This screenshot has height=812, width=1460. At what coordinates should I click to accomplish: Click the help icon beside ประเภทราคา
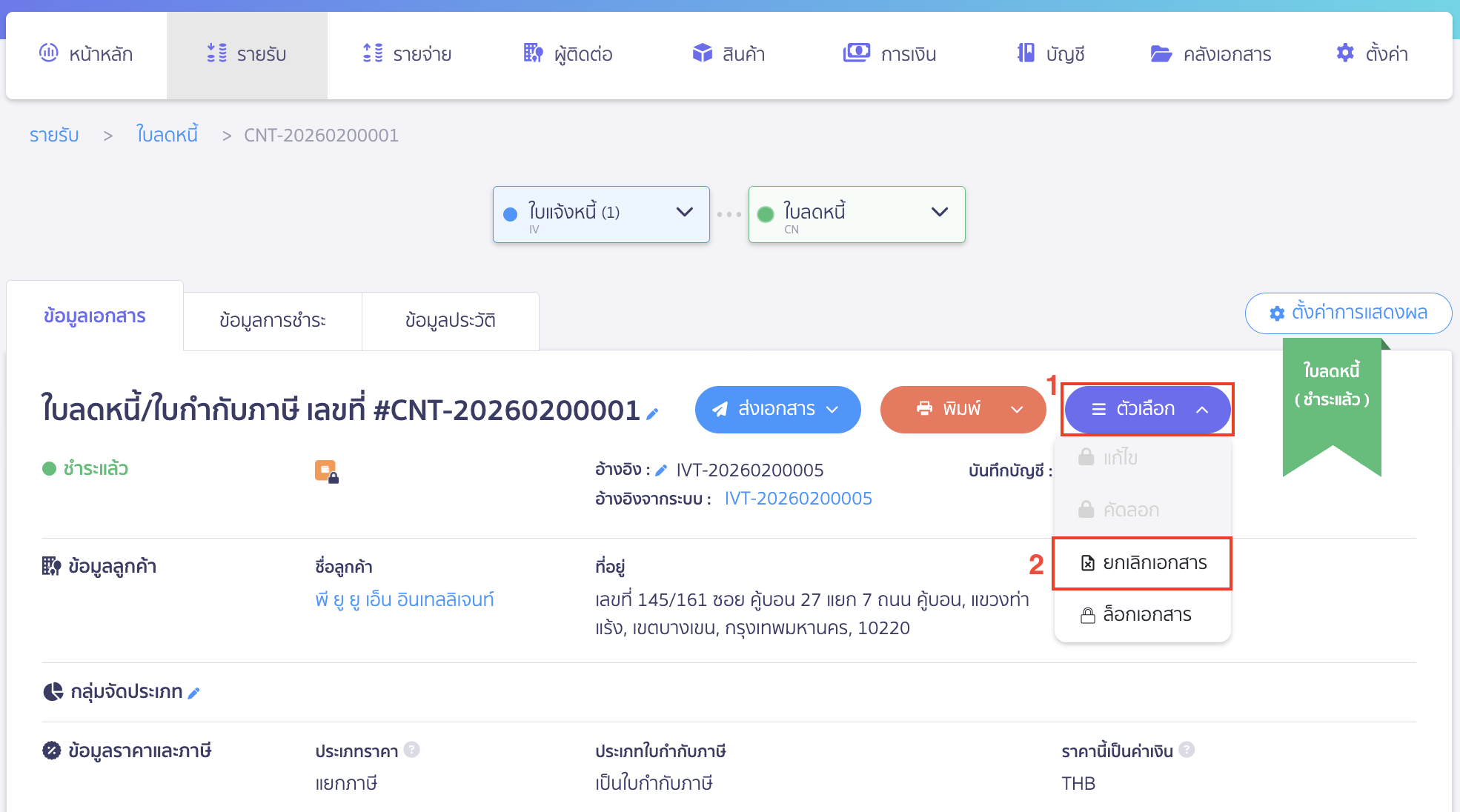point(412,750)
